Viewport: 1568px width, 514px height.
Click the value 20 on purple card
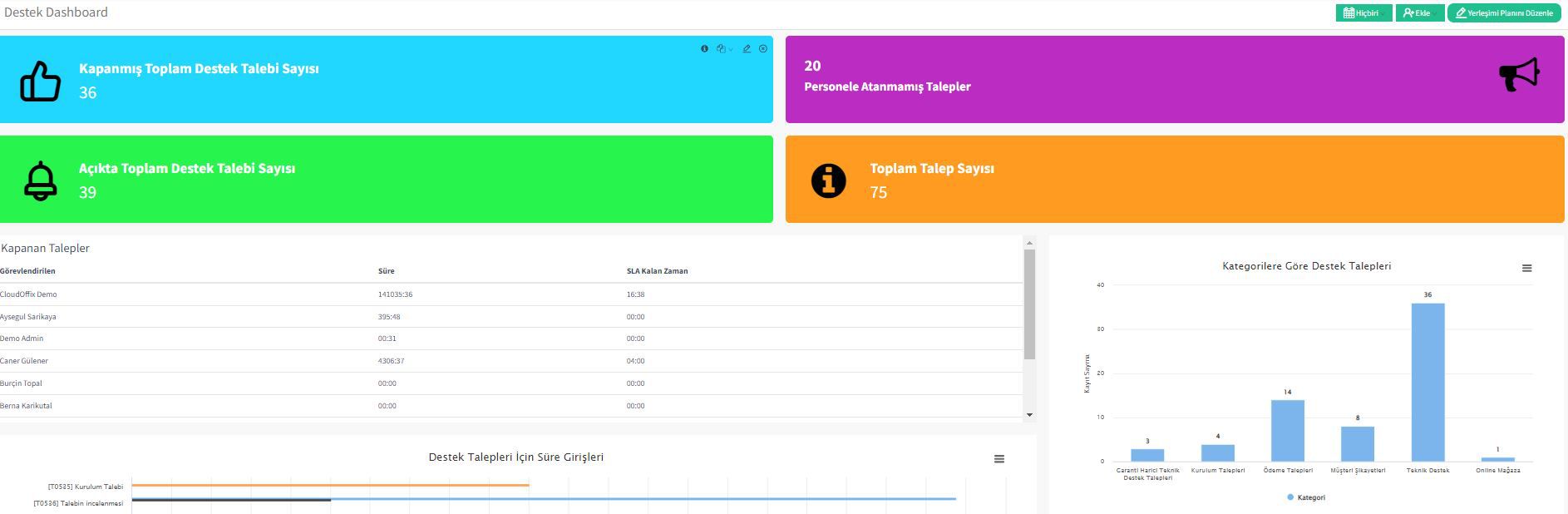[812, 66]
